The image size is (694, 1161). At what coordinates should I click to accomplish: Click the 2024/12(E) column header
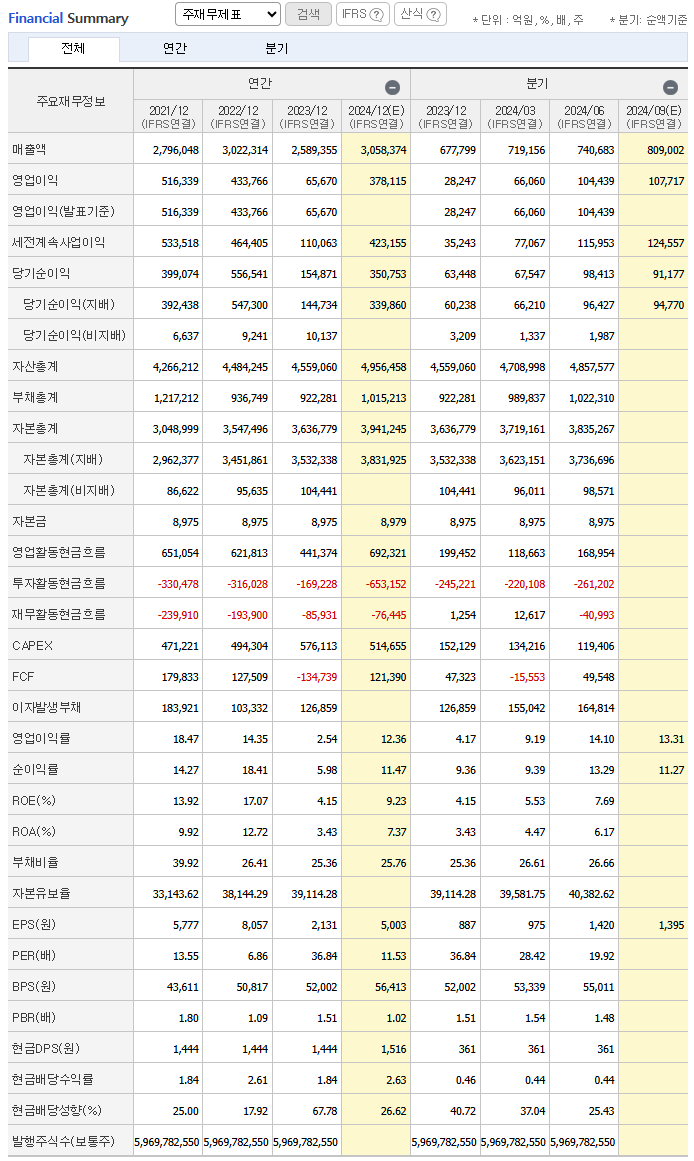pos(376,117)
